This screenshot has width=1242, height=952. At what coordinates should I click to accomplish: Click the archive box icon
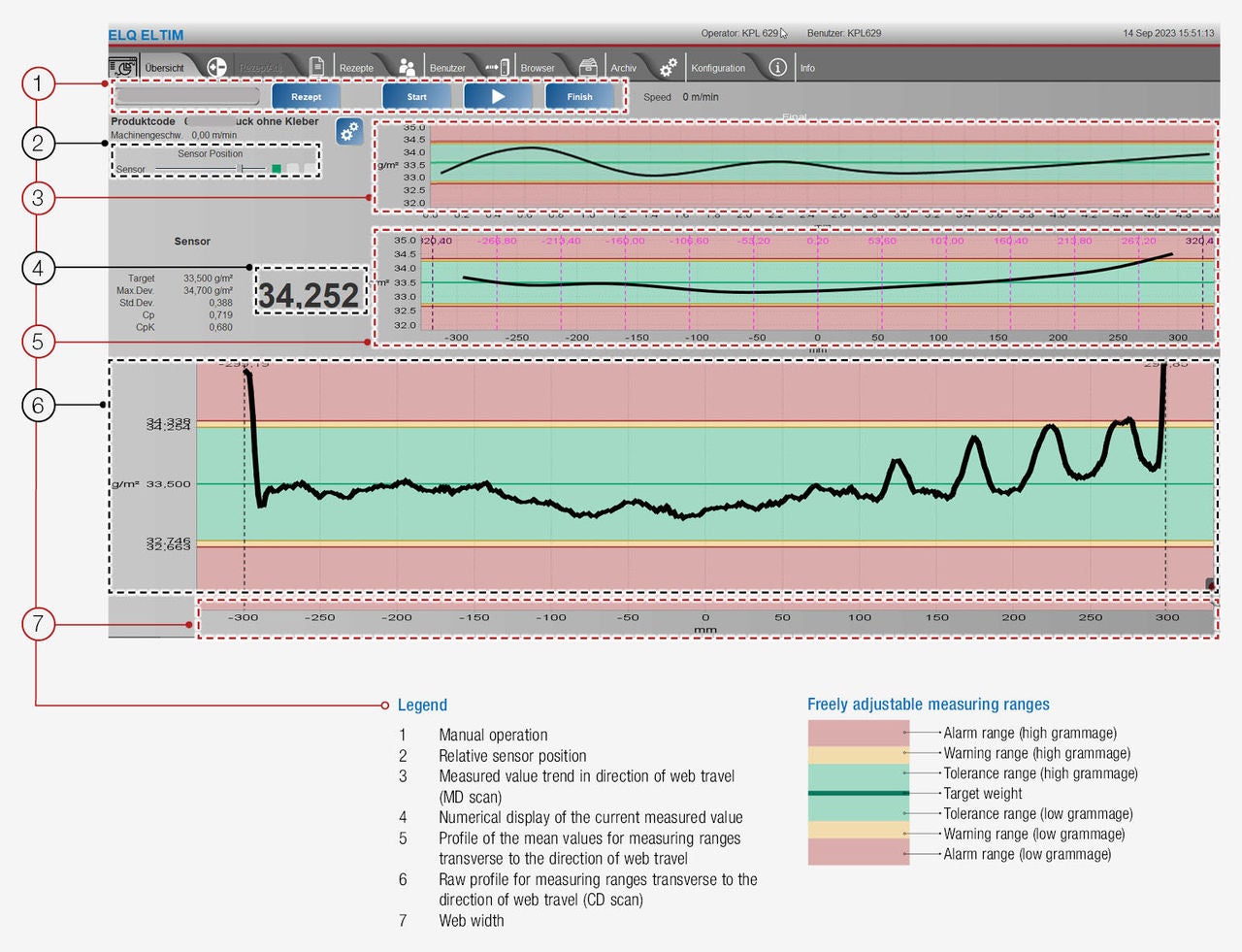(587, 67)
